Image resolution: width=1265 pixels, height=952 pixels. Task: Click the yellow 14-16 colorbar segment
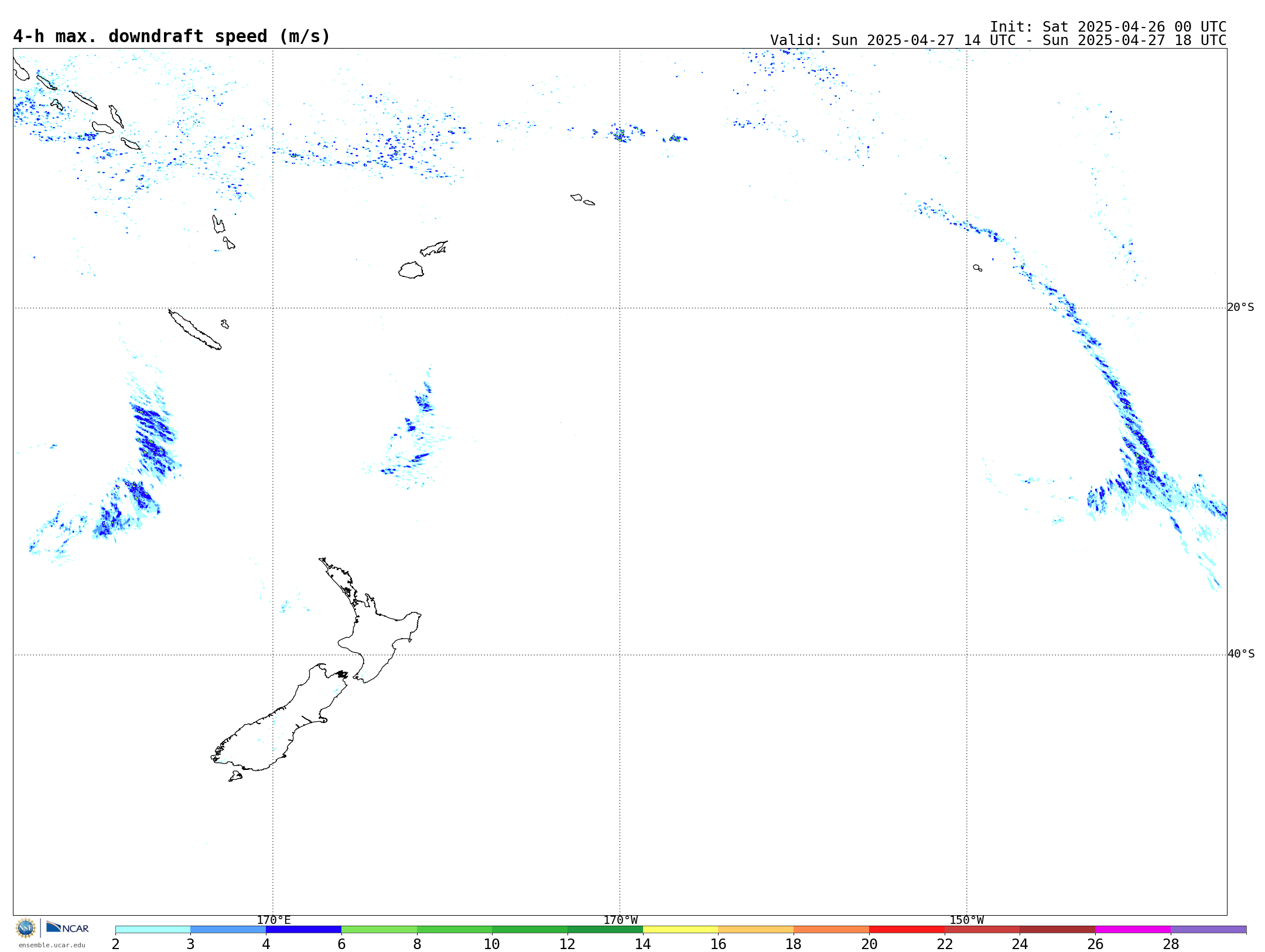tap(681, 930)
